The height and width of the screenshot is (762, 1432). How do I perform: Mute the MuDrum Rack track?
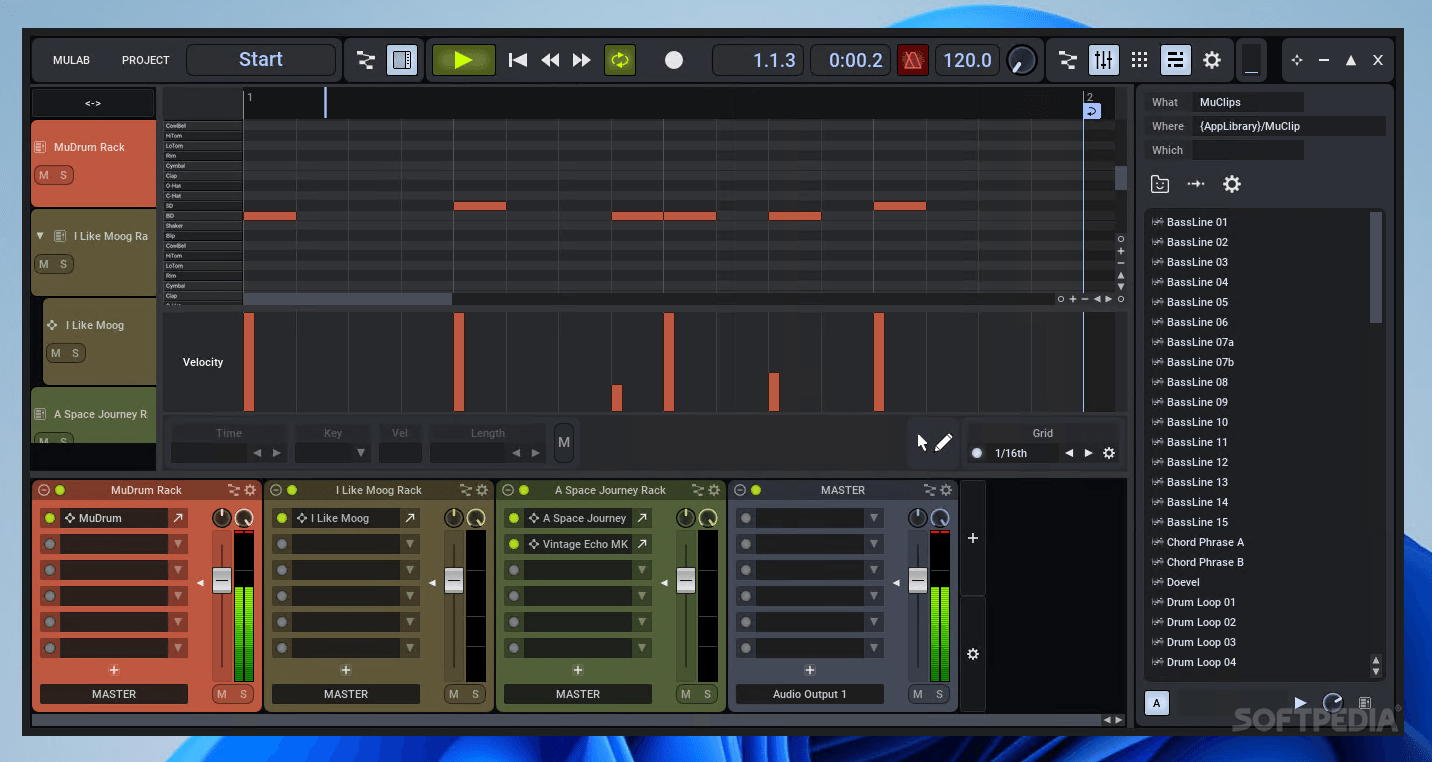[x=43, y=176]
